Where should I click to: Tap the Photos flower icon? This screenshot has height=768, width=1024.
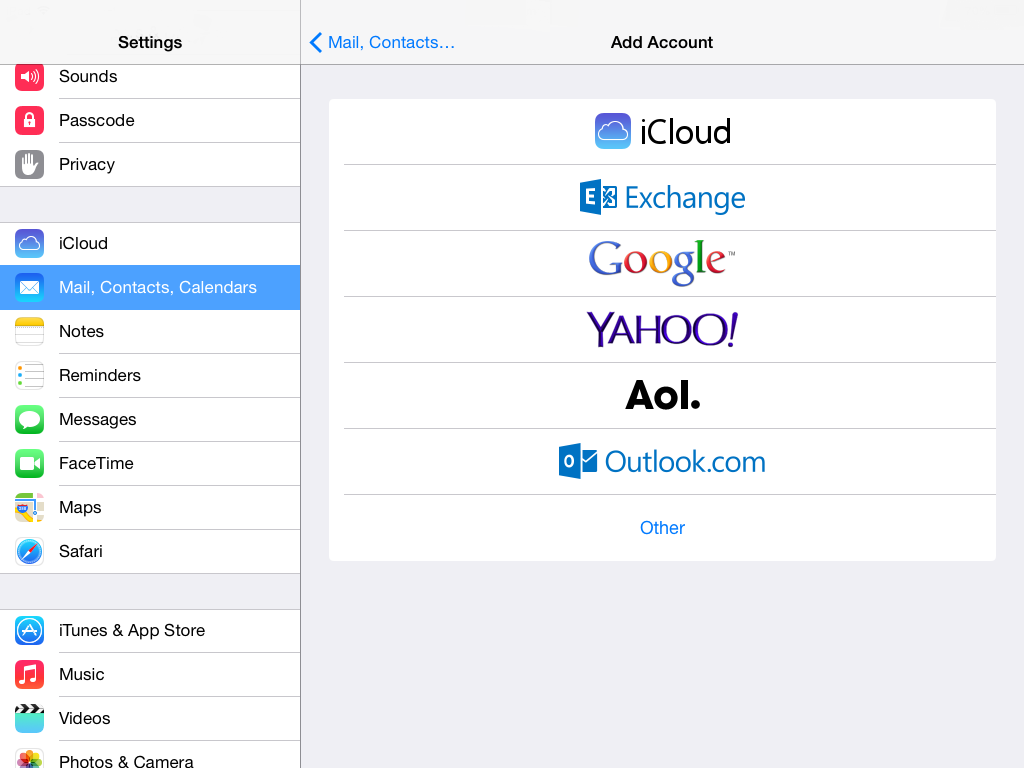[x=29, y=758]
